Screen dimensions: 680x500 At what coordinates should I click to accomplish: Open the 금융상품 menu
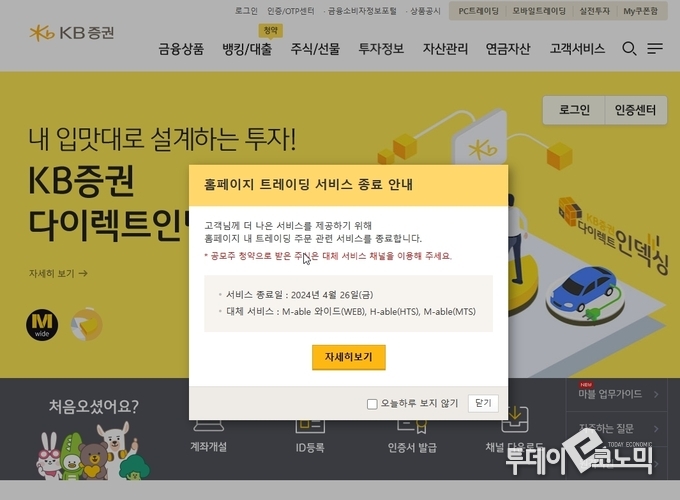[x=181, y=49]
